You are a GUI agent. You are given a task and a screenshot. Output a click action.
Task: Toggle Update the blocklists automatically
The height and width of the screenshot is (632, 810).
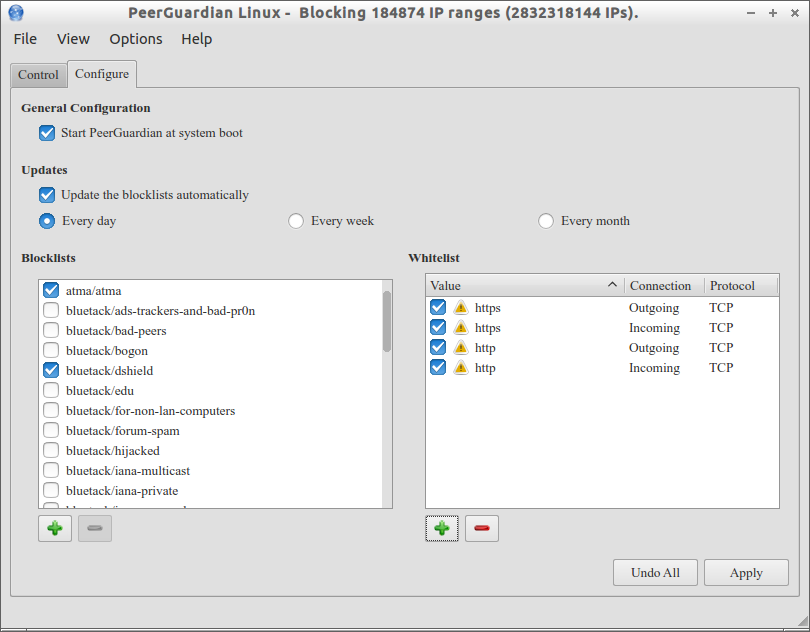tap(46, 195)
